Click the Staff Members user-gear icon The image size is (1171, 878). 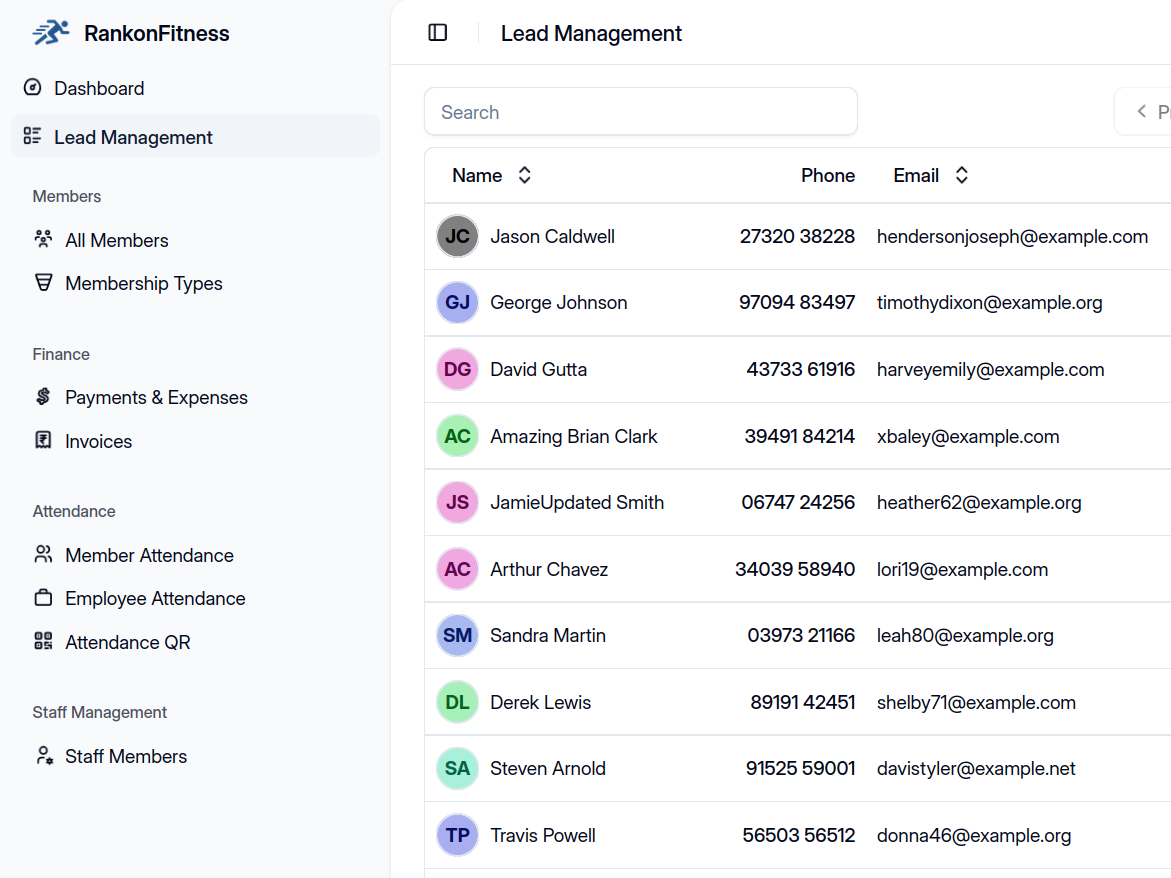[44, 756]
